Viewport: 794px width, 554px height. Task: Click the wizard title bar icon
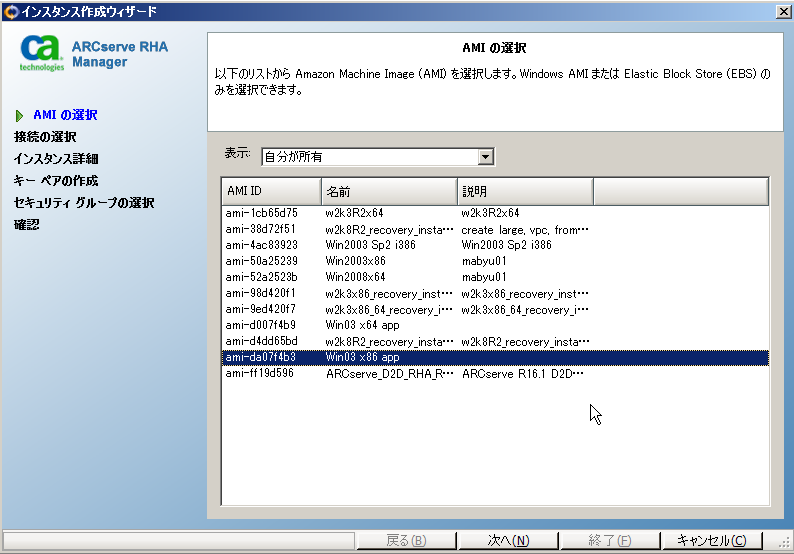coord(11,11)
